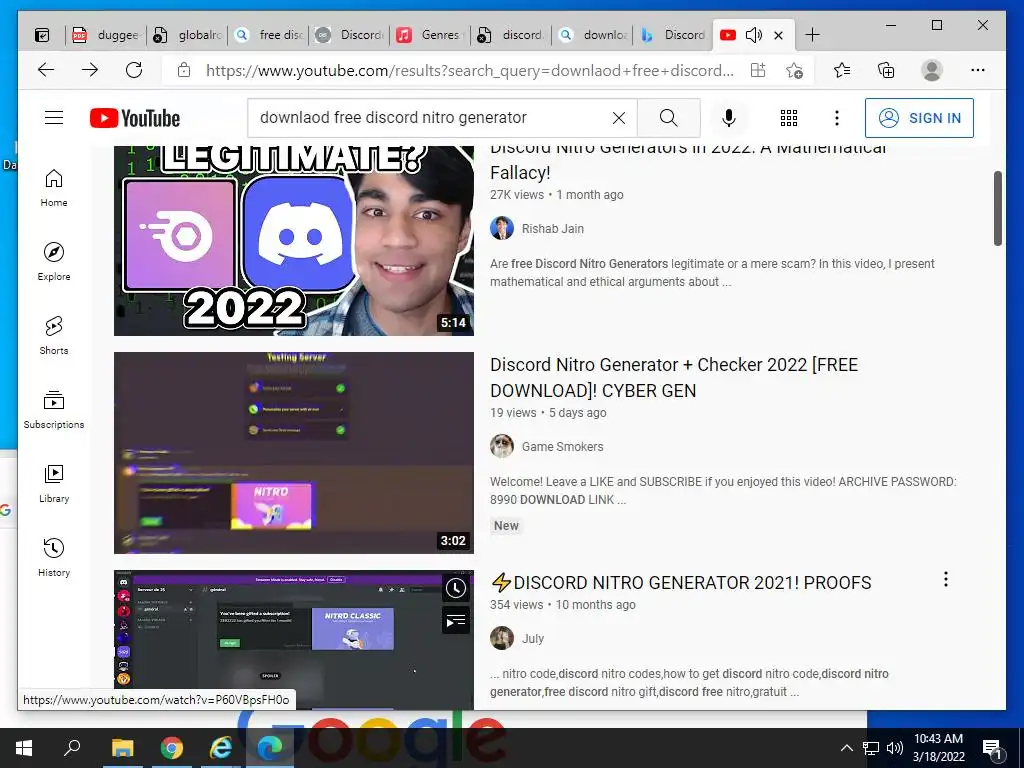
Task: Open File Explorer from the taskbar
Action: pyautogui.click(x=122, y=748)
